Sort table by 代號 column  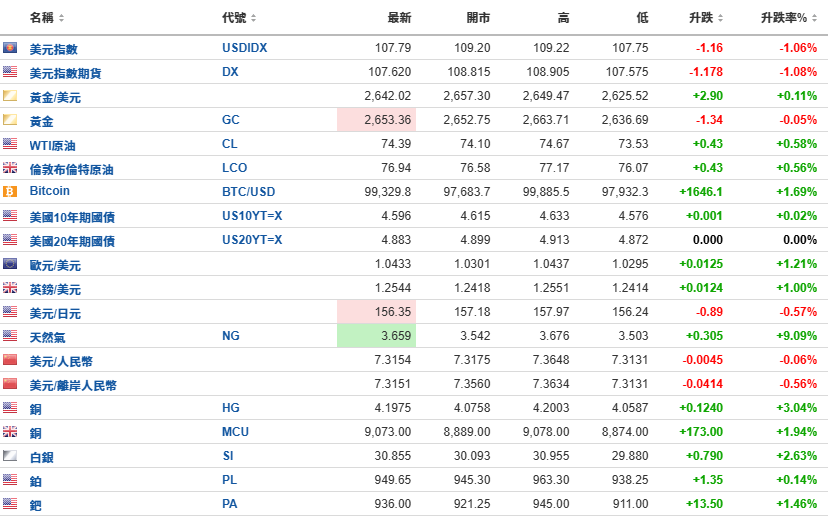pyautogui.click(x=238, y=18)
